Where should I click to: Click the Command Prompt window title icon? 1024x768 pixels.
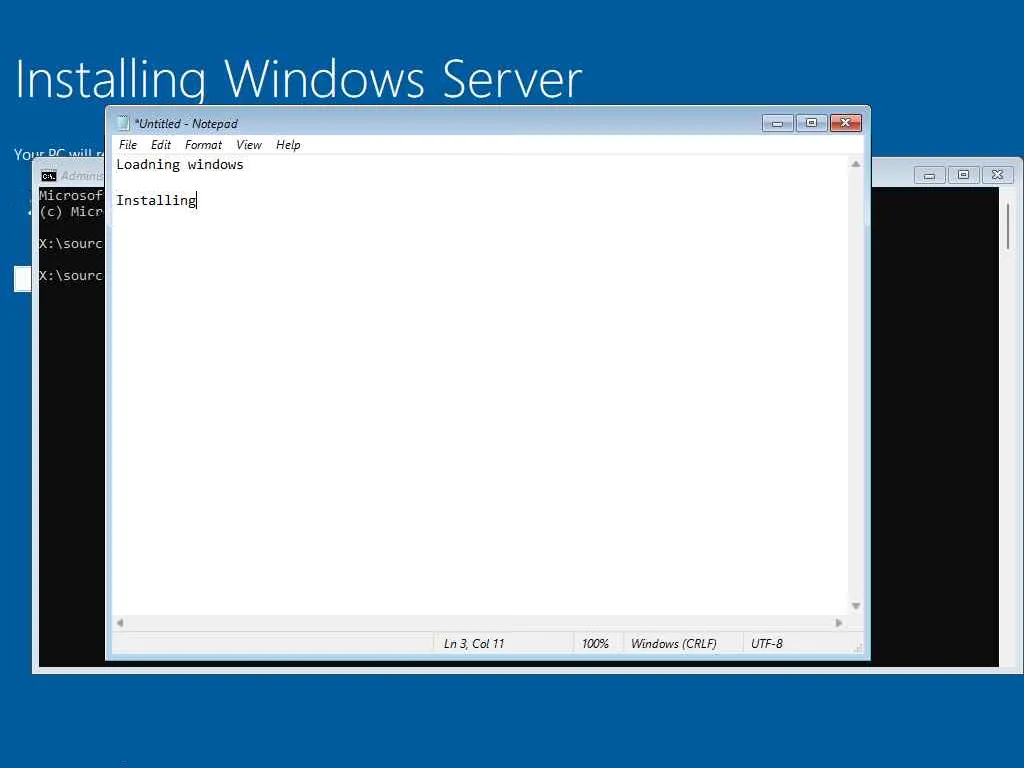tap(48, 176)
